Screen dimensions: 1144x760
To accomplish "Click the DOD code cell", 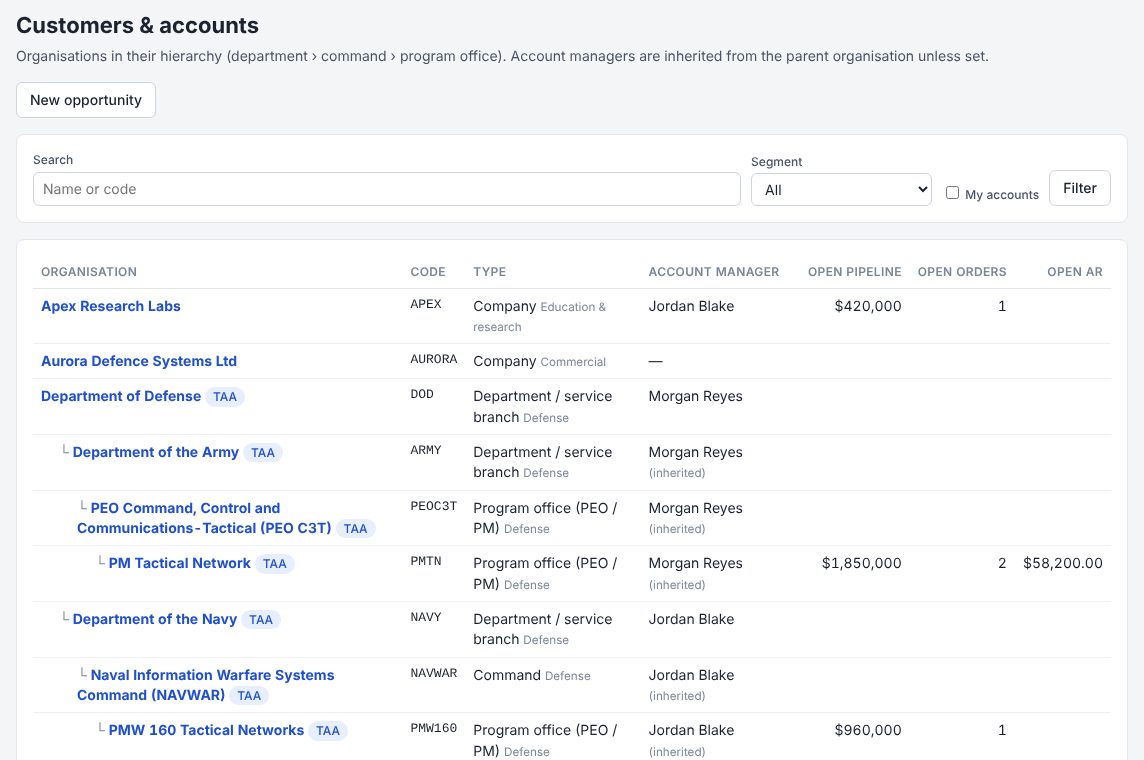I will (x=422, y=394).
